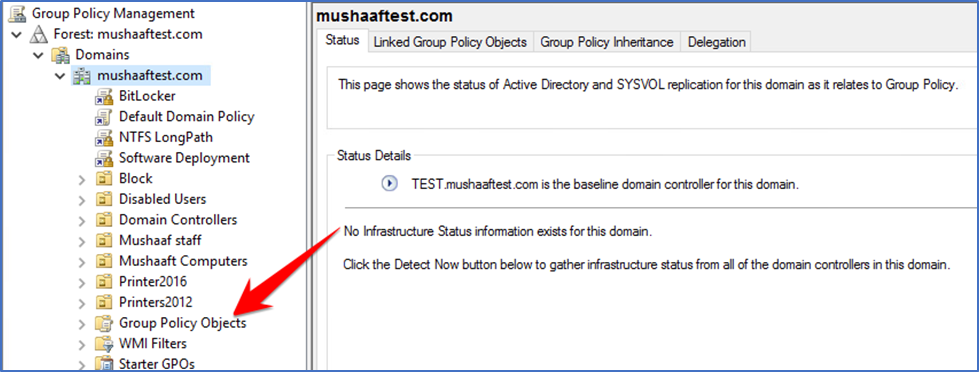
Task: Click the BitLocker GPO link icon
Action: pyautogui.click(x=103, y=96)
